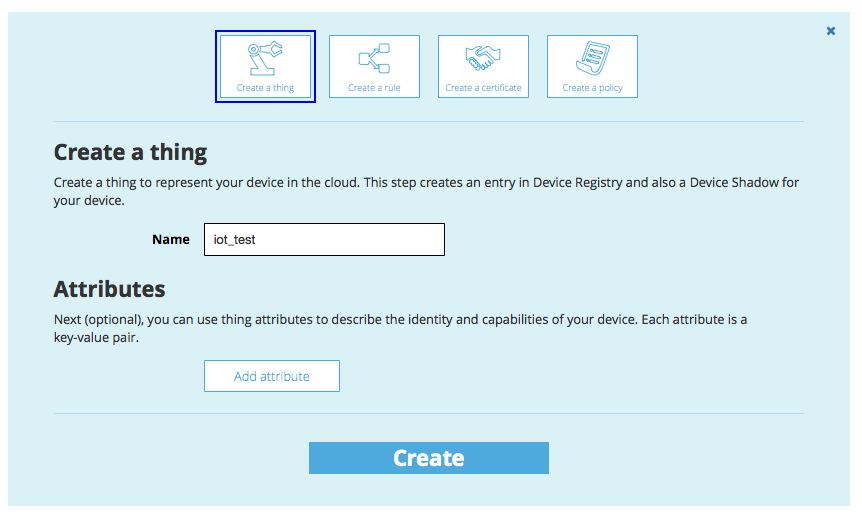Screen dimensions: 862x515
Task: Choose the Create a certificate handshake tile
Action: (x=483, y=67)
